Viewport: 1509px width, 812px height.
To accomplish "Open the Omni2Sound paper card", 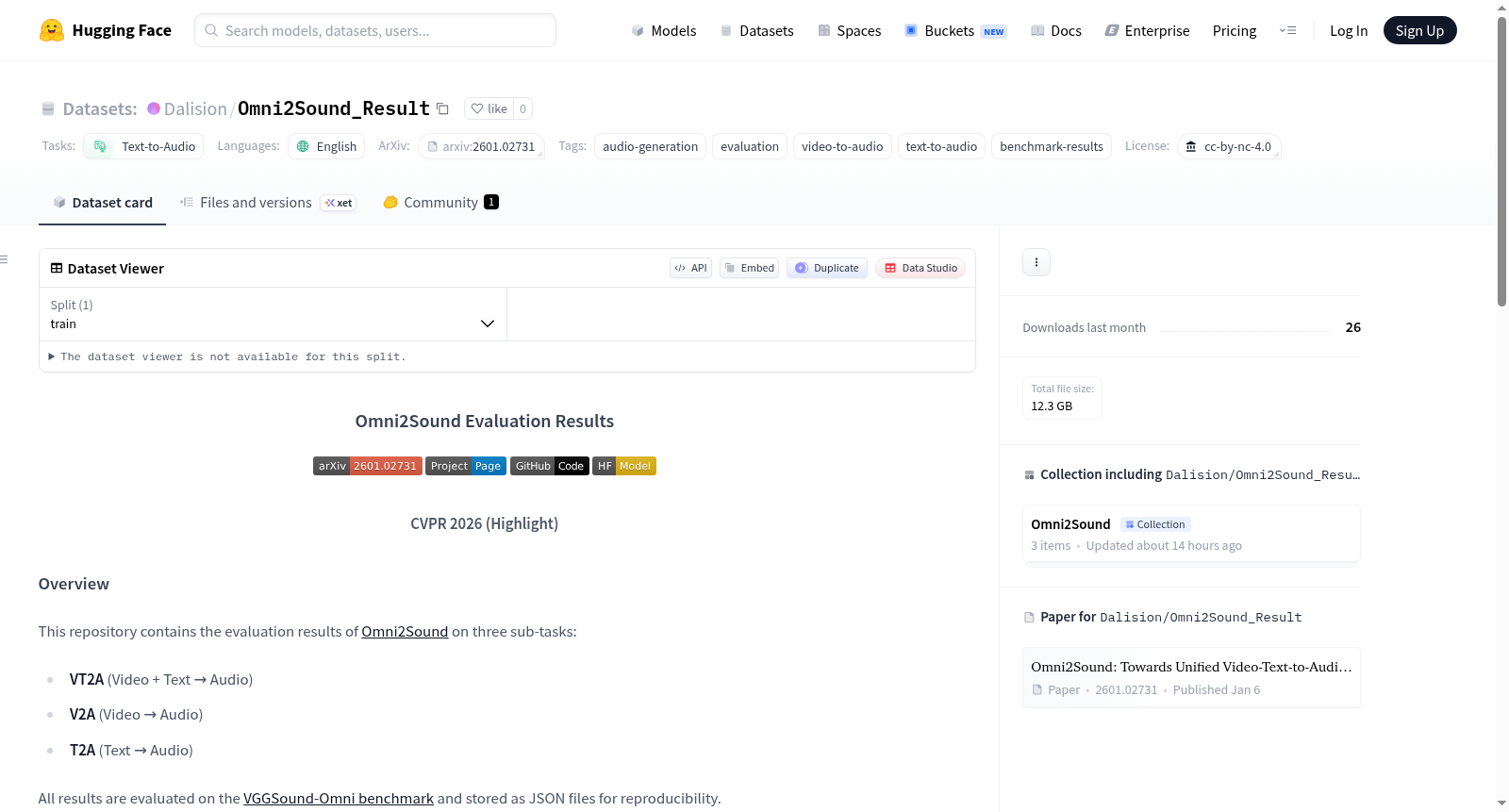I will point(1191,677).
